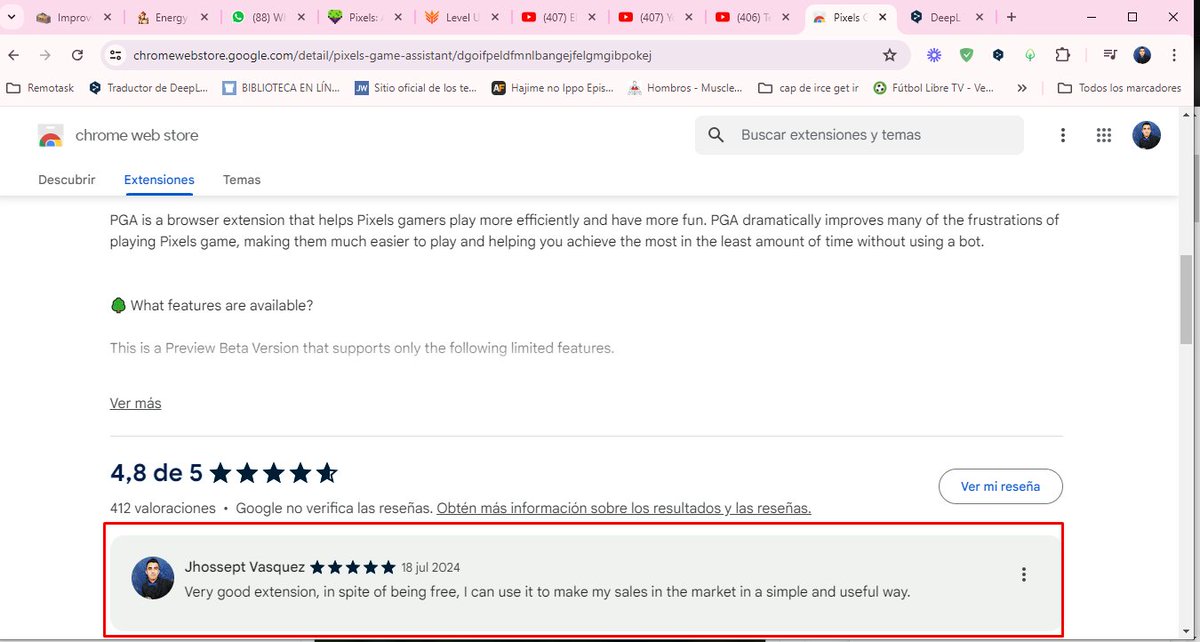Image resolution: width=1200 pixels, height=642 pixels.
Task: Click the reviewer name Jhossept Vasquez
Action: click(245, 567)
